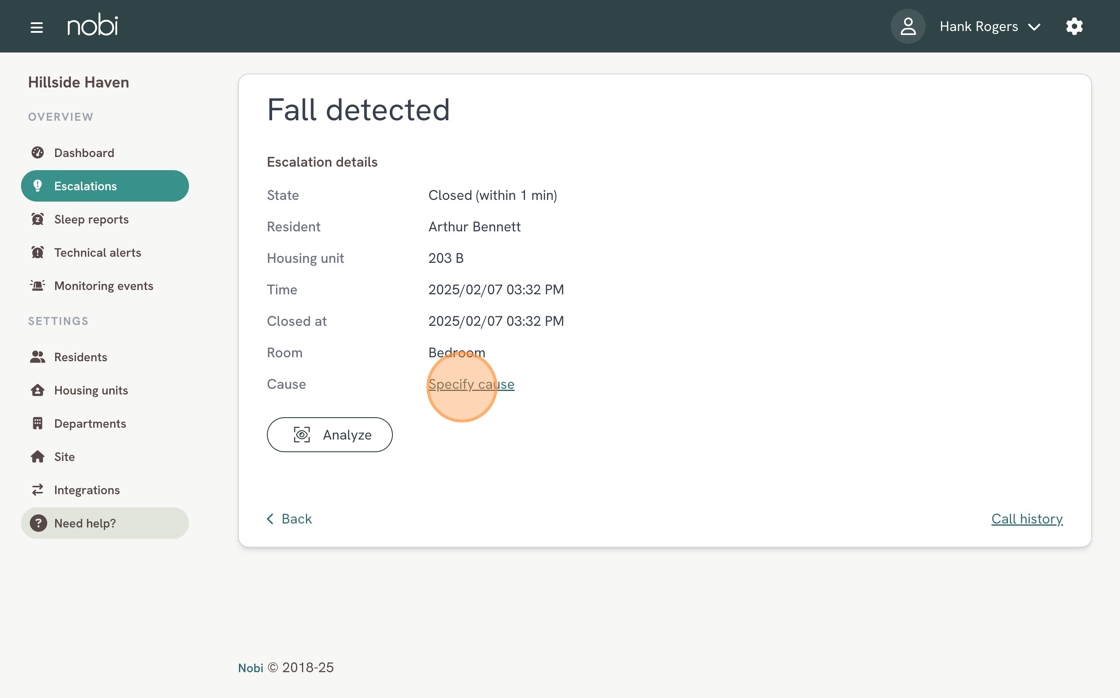Open Technical alerts page
Viewport: 1120px width, 698px height.
tap(105, 252)
